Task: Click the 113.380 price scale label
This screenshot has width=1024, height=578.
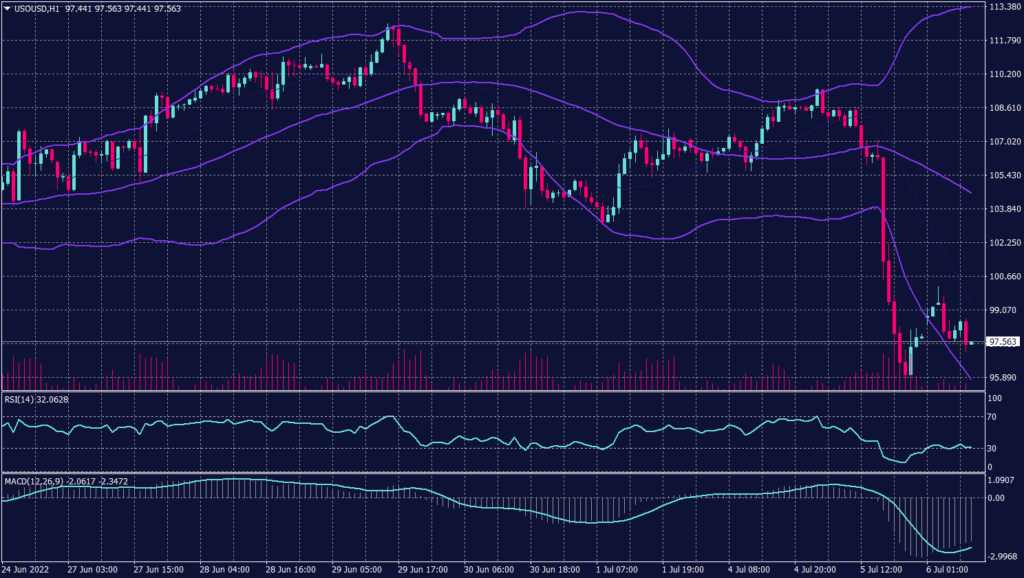Action: coord(1001,6)
